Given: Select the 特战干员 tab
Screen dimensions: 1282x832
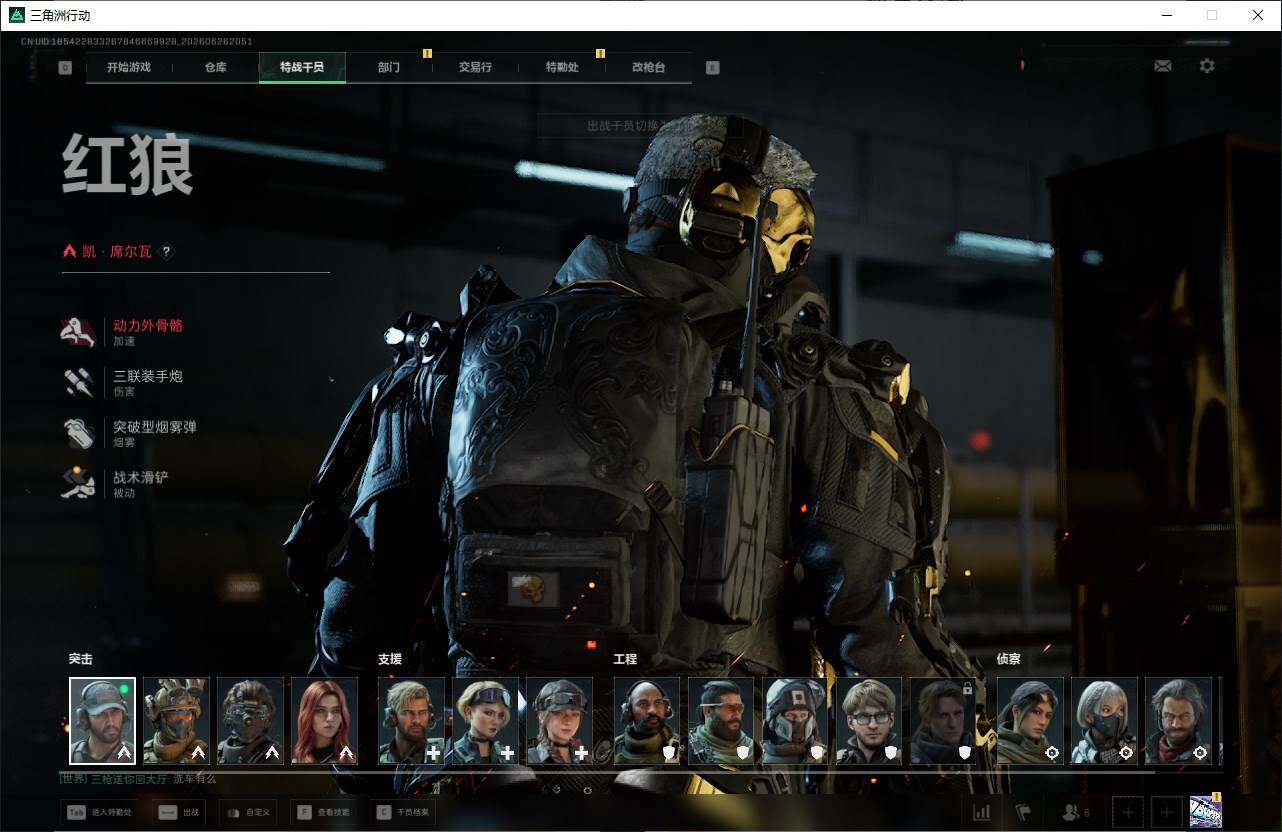Looking at the screenshot, I should click(302, 68).
